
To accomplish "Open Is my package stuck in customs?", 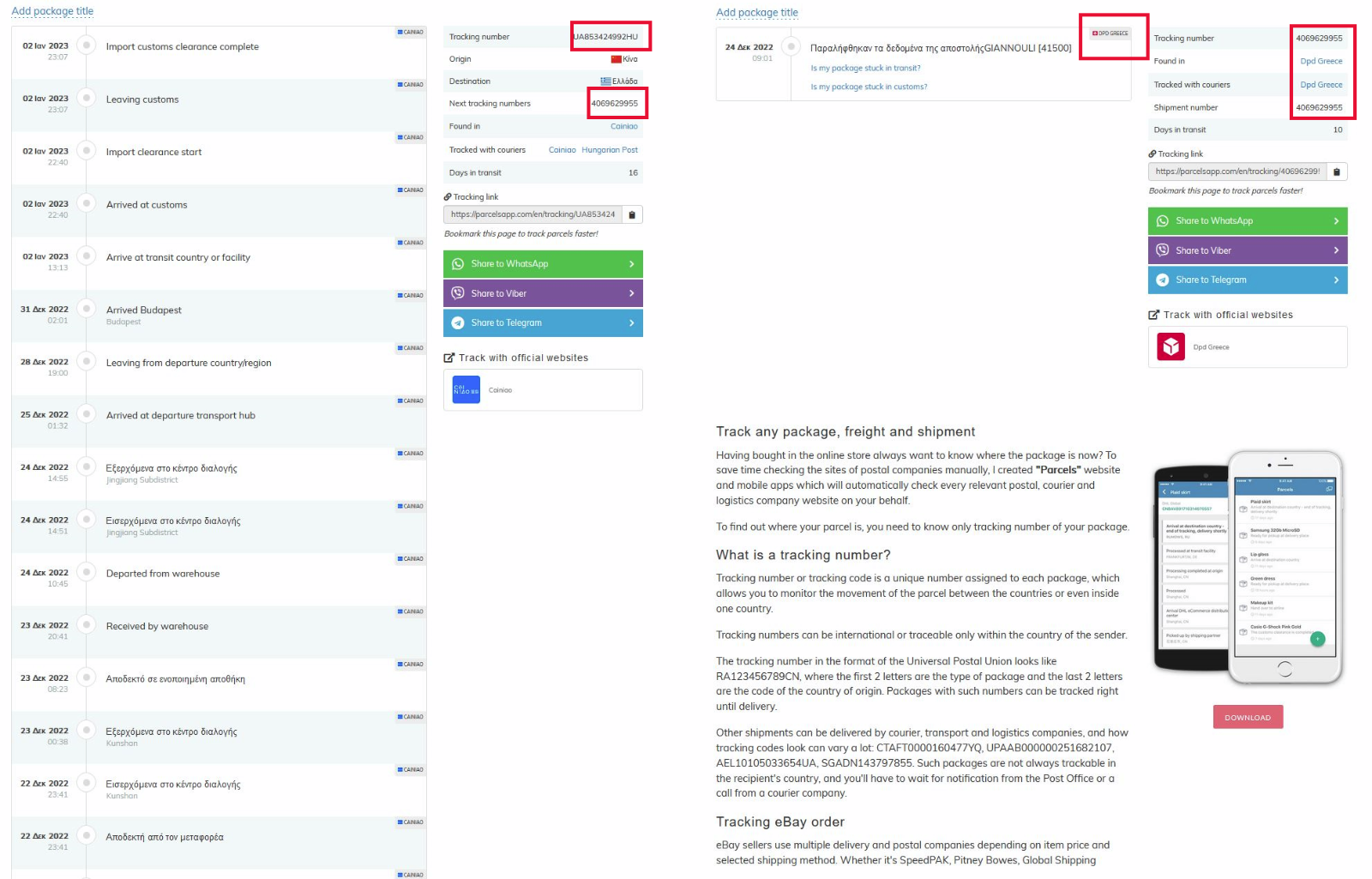I will point(869,87).
